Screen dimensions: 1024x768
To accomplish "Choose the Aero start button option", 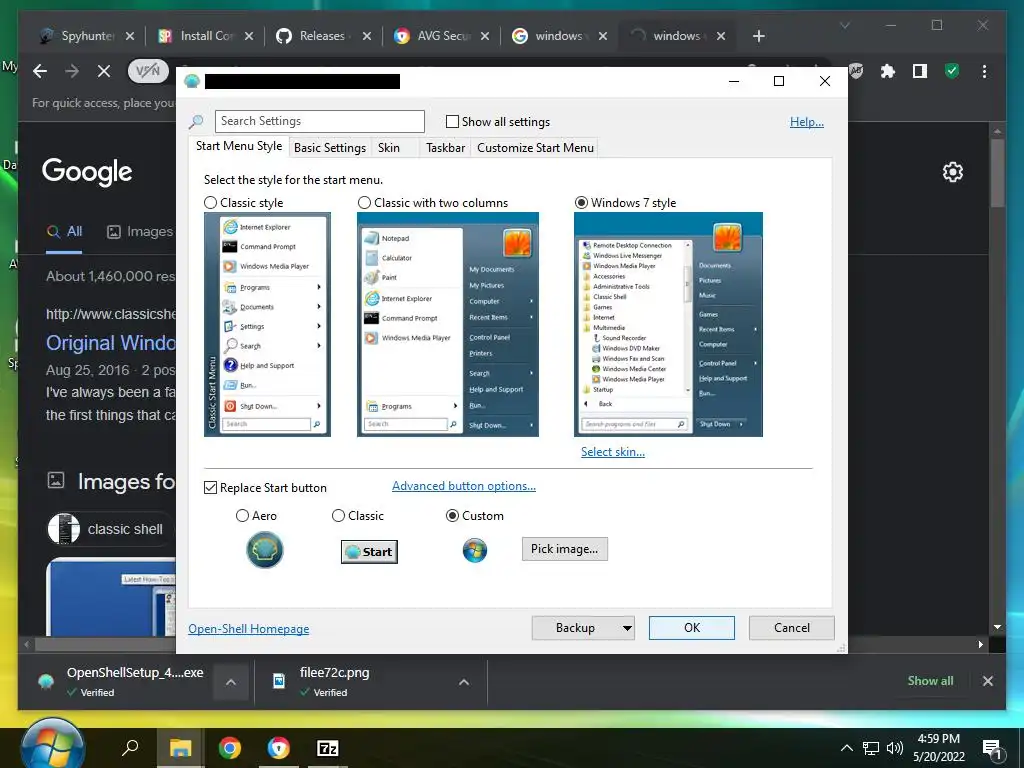I will (x=242, y=516).
